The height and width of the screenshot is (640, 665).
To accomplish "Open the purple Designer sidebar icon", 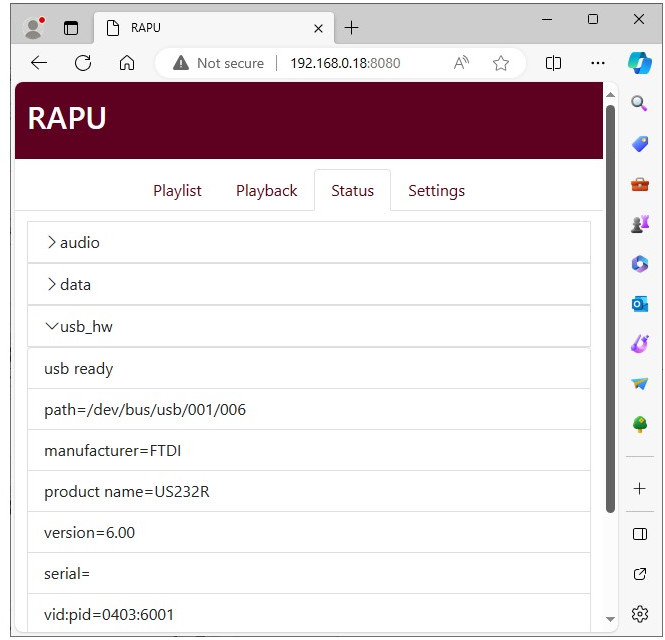I will tap(640, 344).
